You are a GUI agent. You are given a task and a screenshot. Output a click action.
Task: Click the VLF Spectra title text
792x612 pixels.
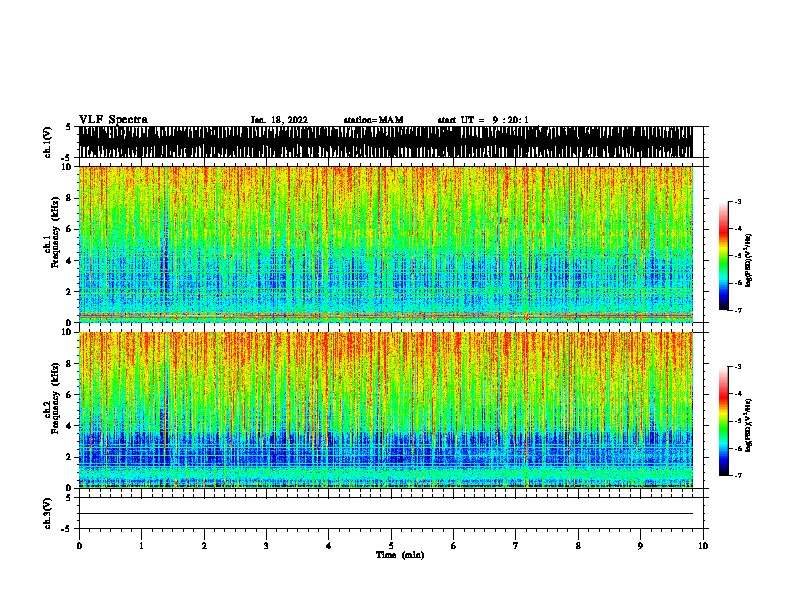pyautogui.click(x=113, y=120)
